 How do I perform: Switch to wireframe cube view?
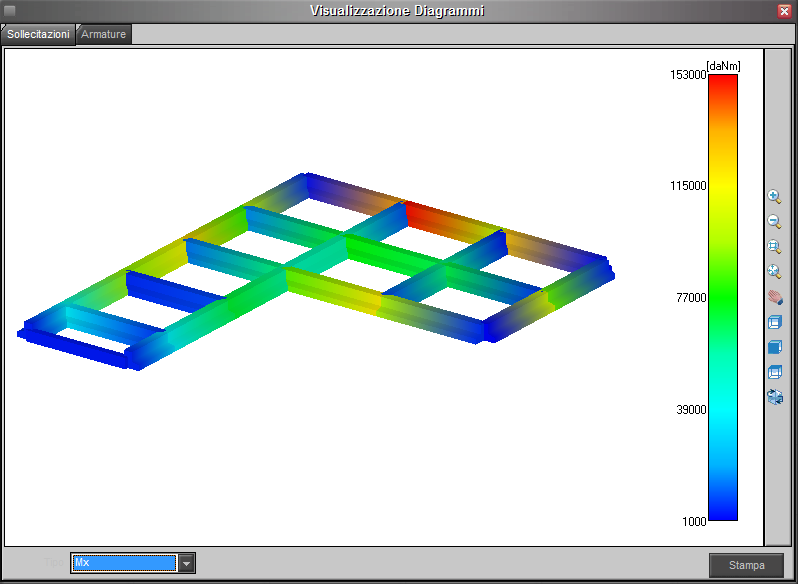pyautogui.click(x=774, y=322)
